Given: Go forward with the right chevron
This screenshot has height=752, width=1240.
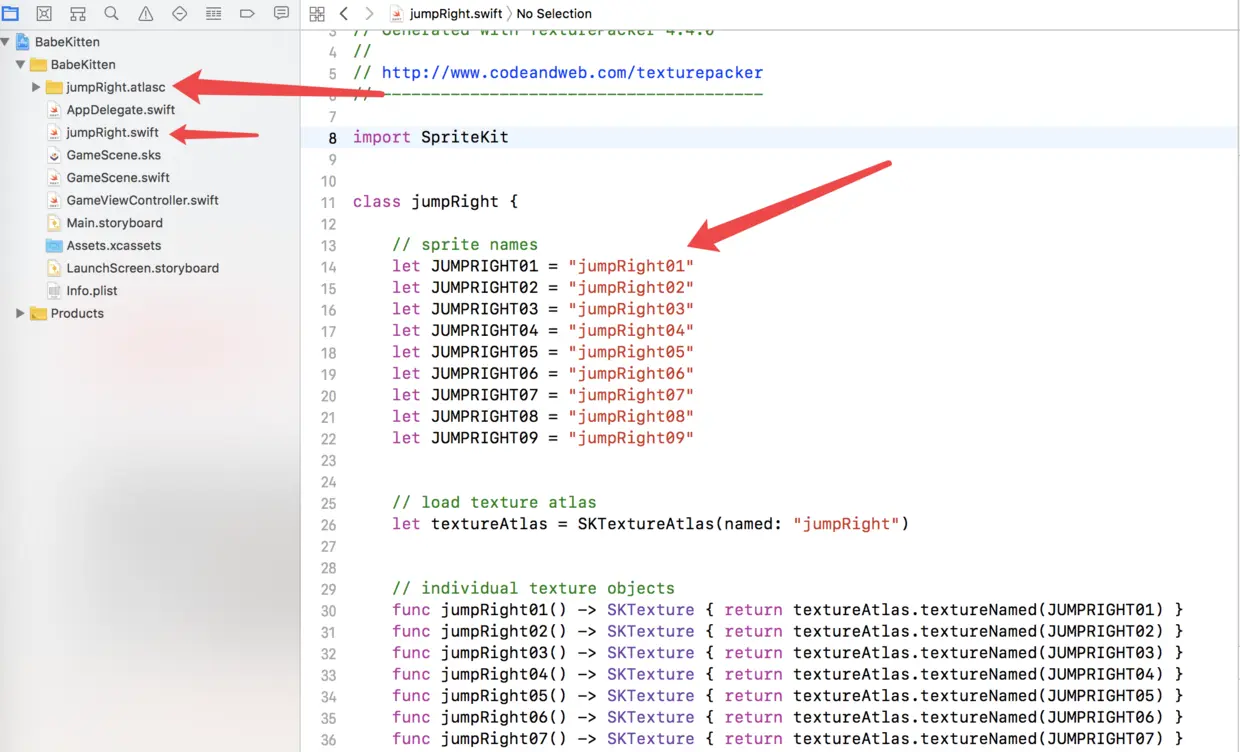Looking at the screenshot, I should (369, 14).
